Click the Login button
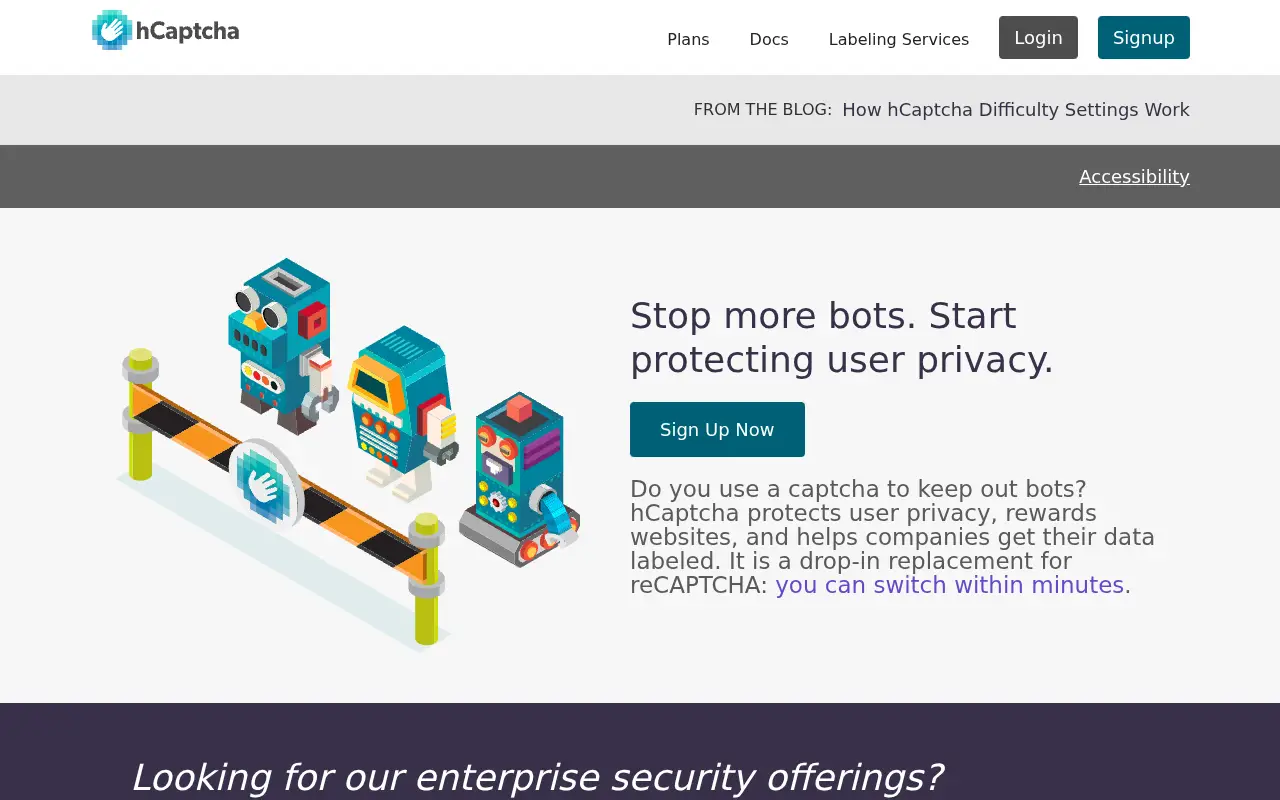 pyautogui.click(x=1038, y=37)
